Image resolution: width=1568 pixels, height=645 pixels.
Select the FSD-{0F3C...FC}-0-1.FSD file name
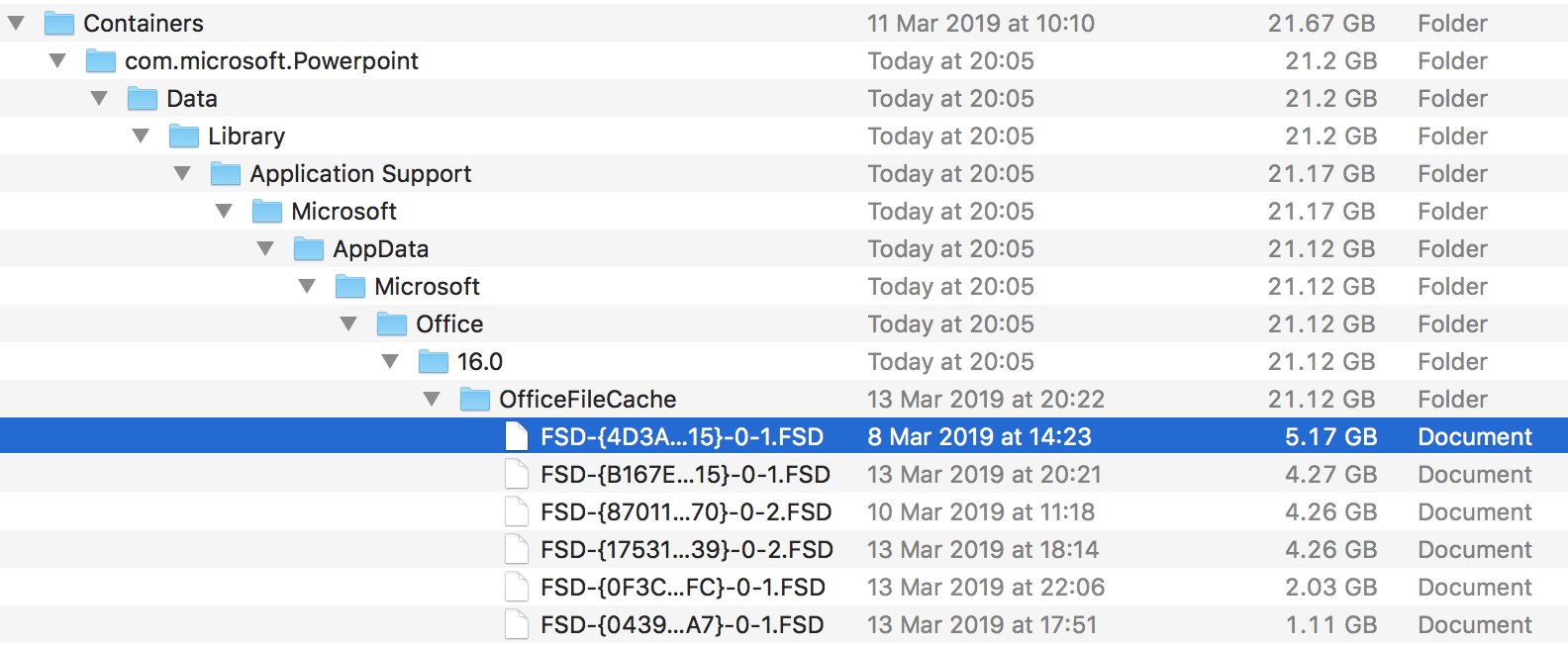pyautogui.click(x=683, y=587)
